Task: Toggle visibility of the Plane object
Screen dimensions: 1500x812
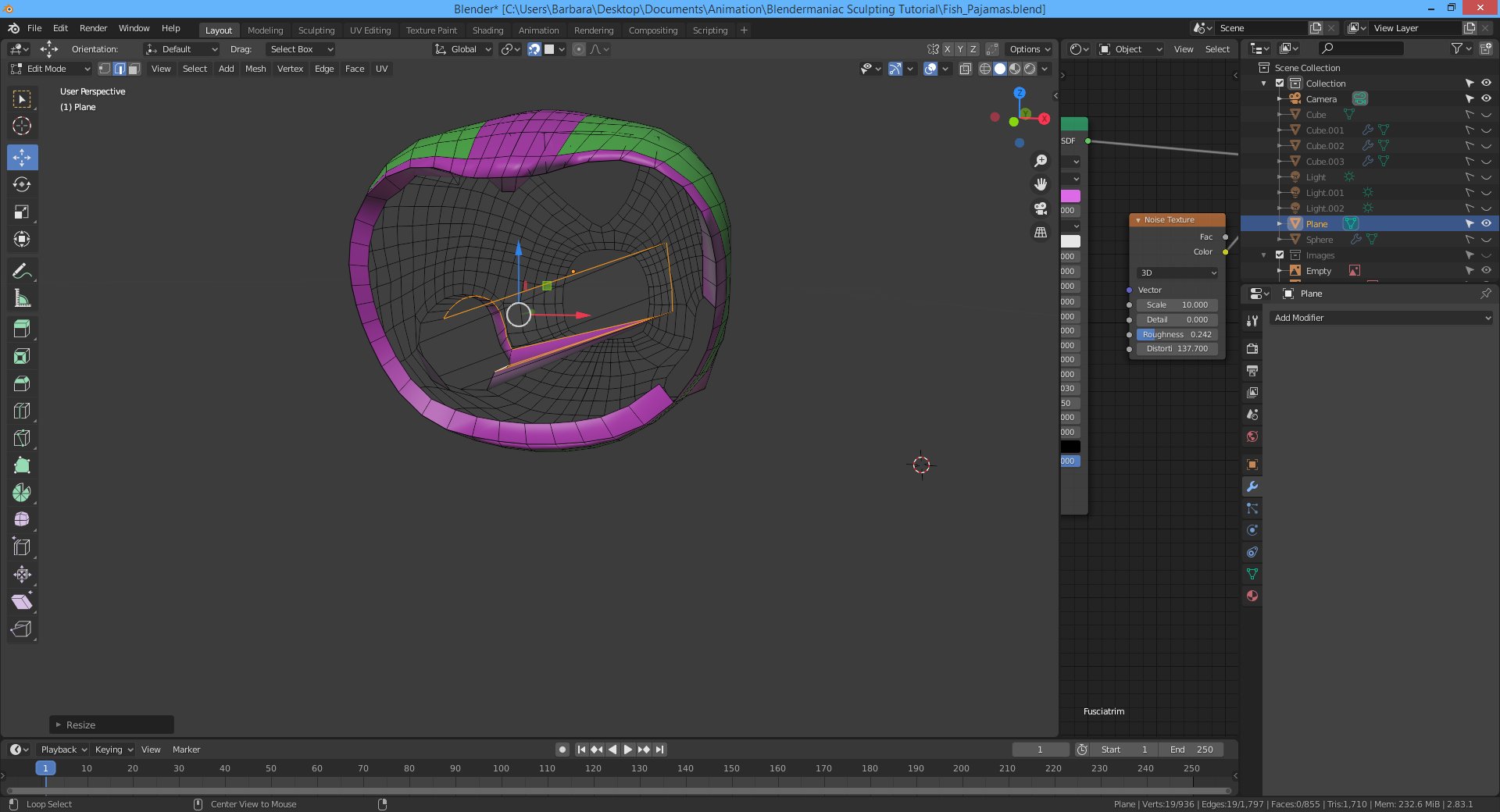Action: click(1486, 224)
